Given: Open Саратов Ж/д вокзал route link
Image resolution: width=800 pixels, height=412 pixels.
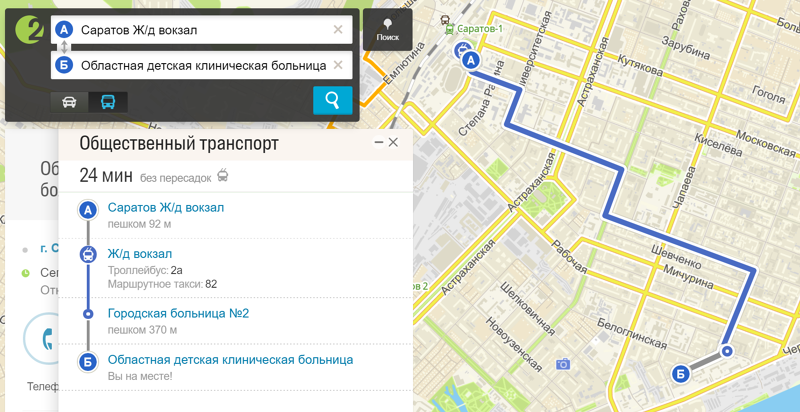Looking at the screenshot, I should point(166,208).
